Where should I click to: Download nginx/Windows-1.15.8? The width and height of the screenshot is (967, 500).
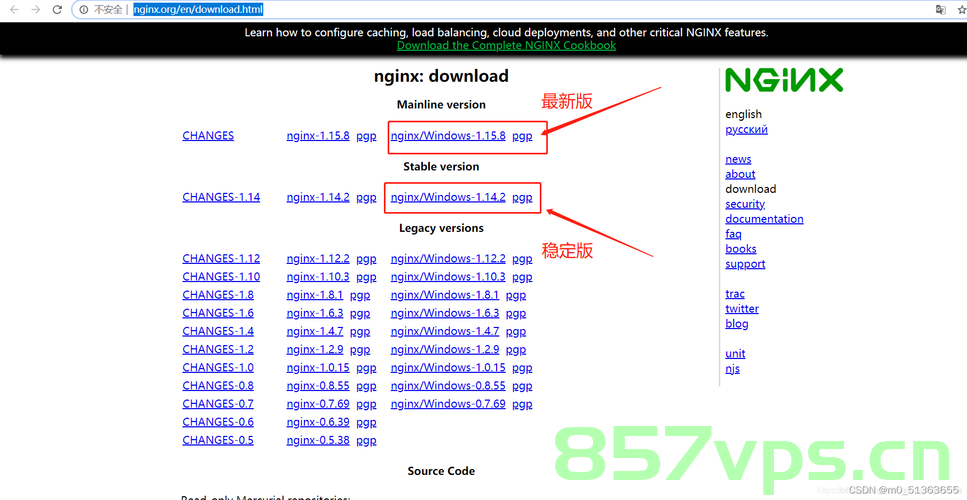pyautogui.click(x=448, y=136)
